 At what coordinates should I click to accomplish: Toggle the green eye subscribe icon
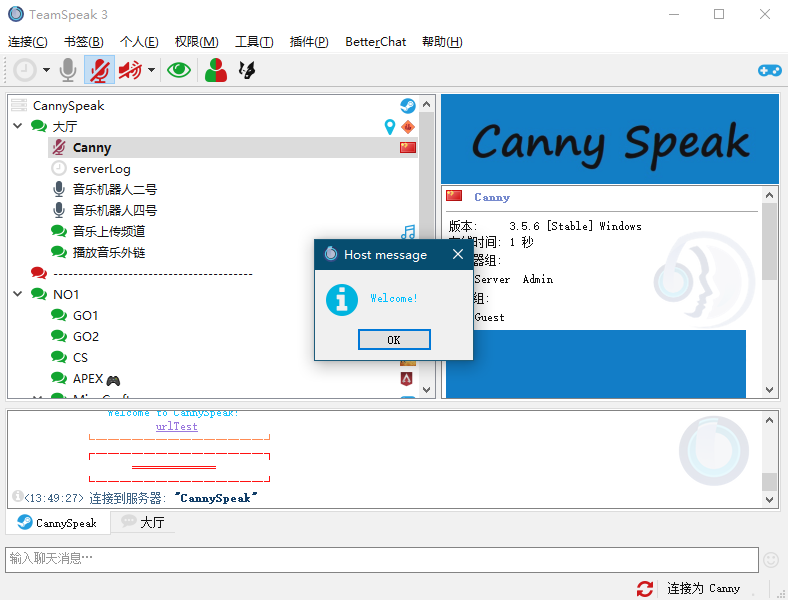point(179,70)
